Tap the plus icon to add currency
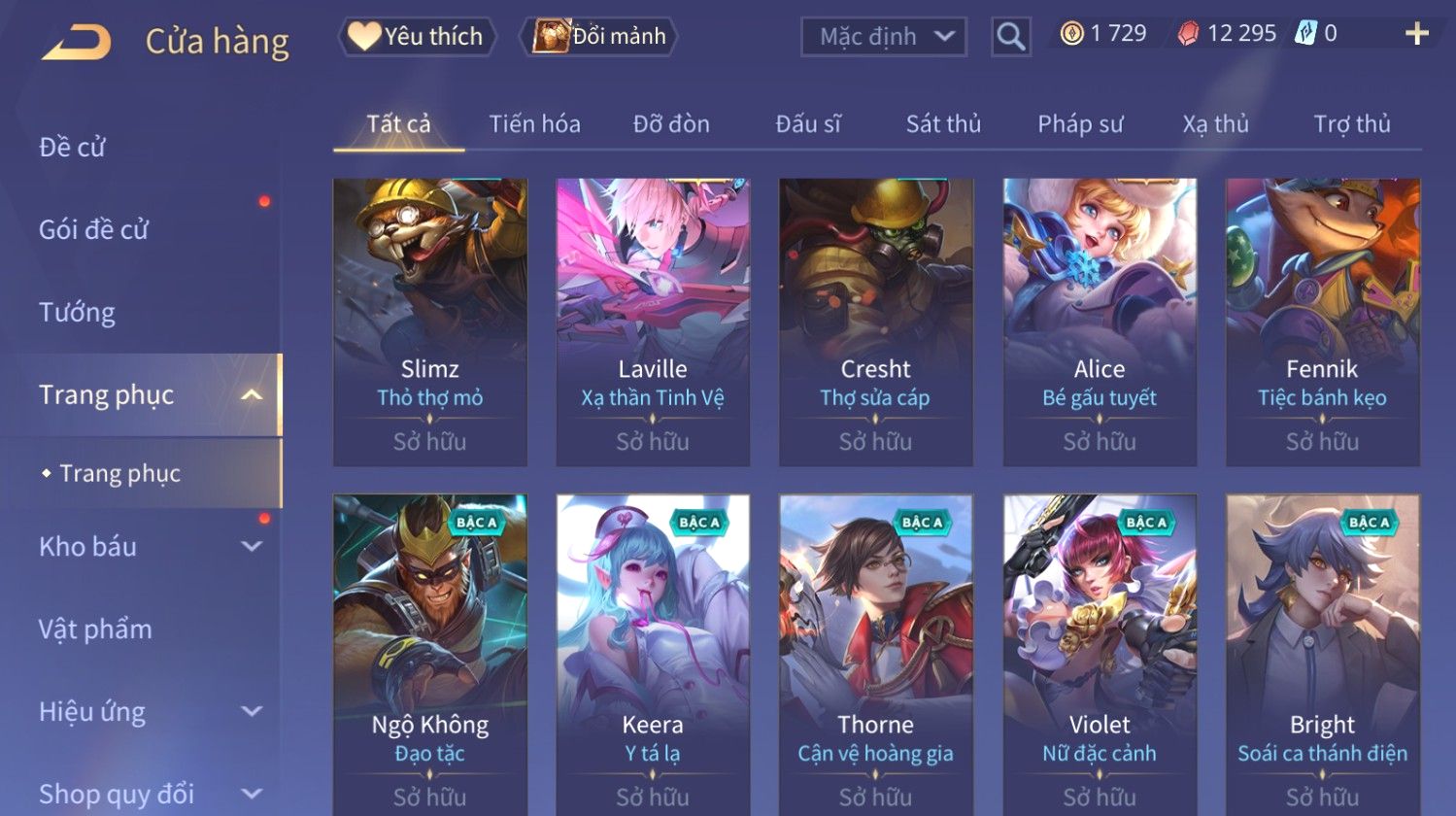 point(1417,34)
